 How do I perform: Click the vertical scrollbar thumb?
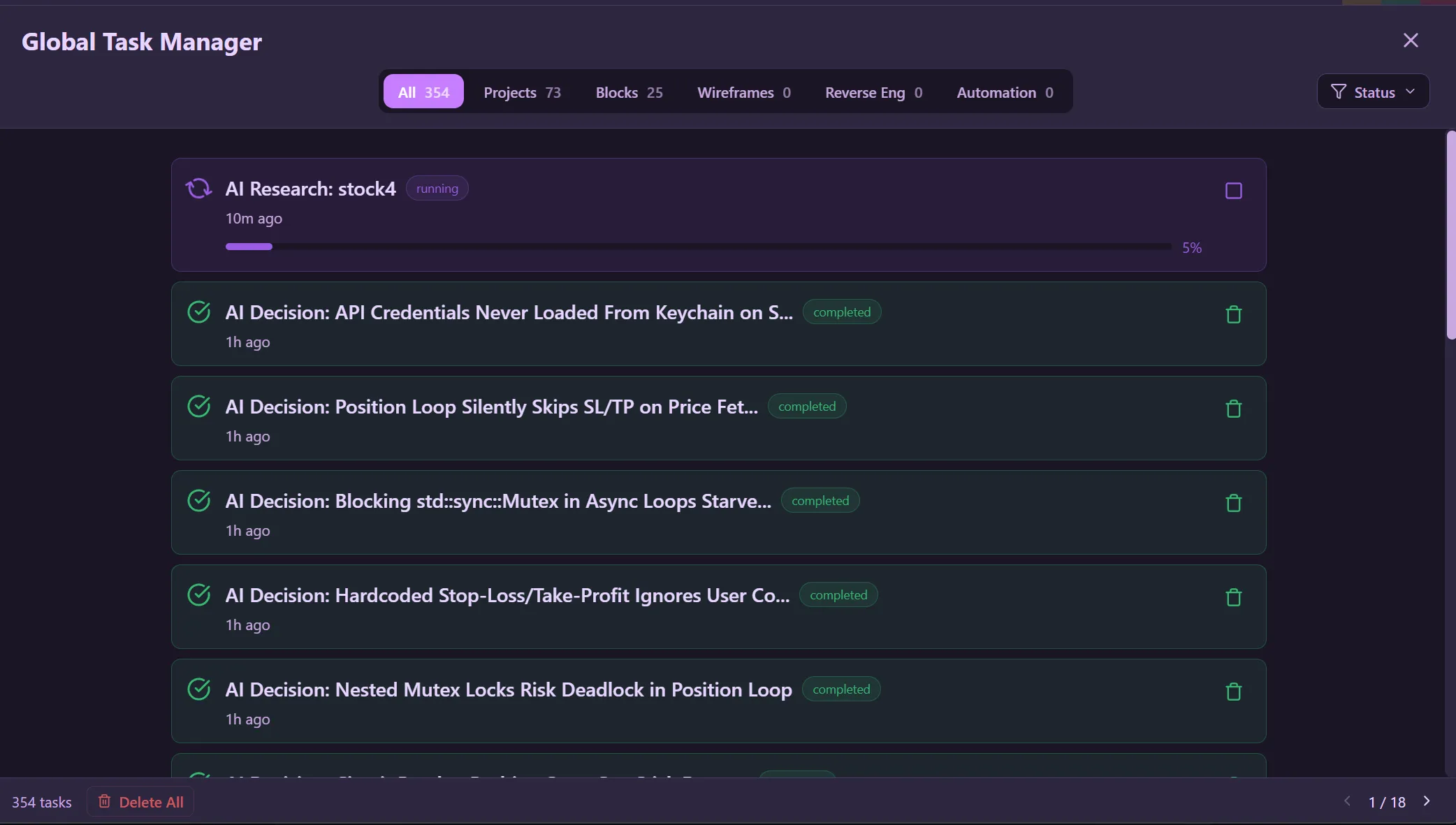1451,235
